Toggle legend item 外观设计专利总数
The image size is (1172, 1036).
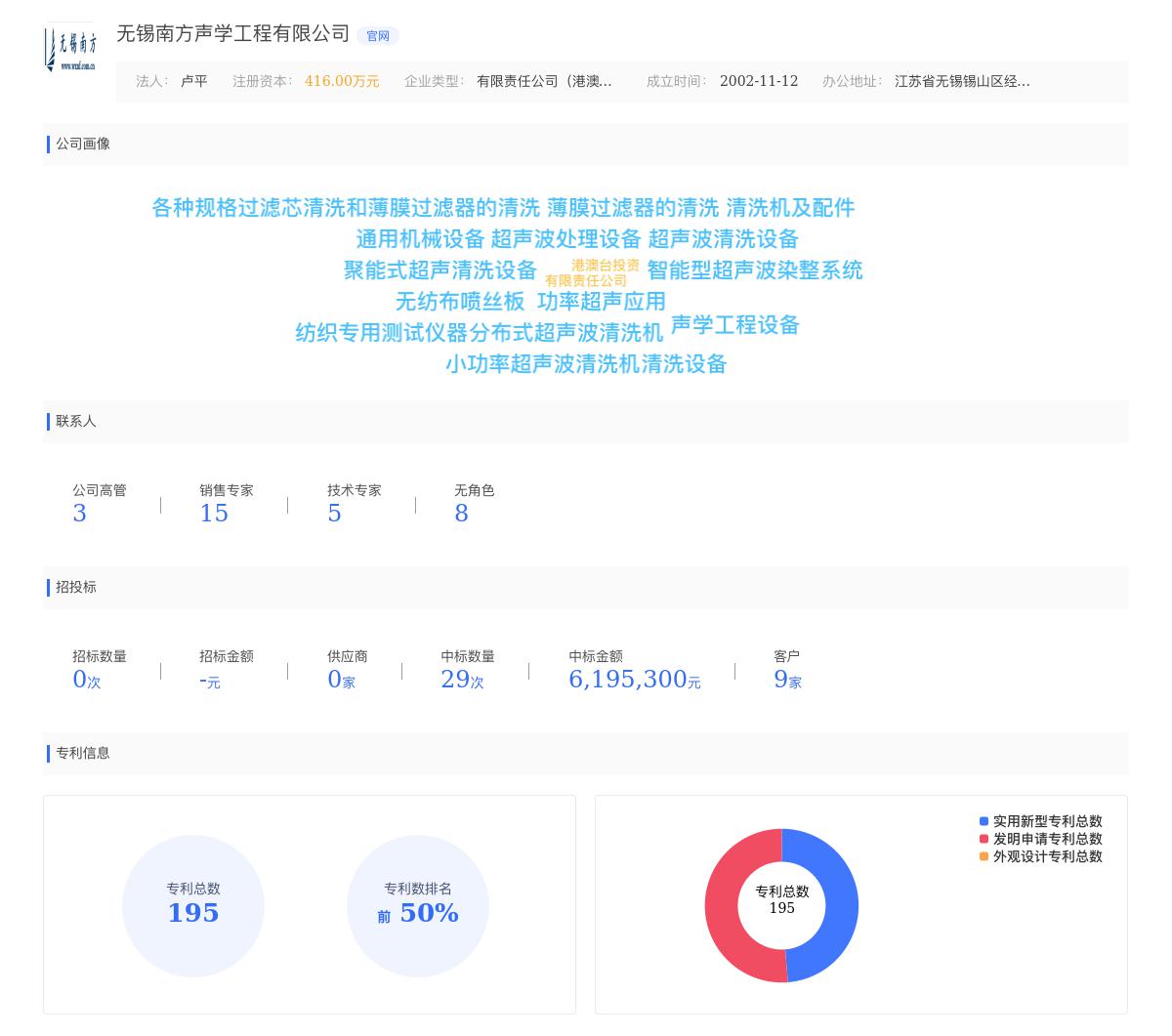tap(1041, 856)
